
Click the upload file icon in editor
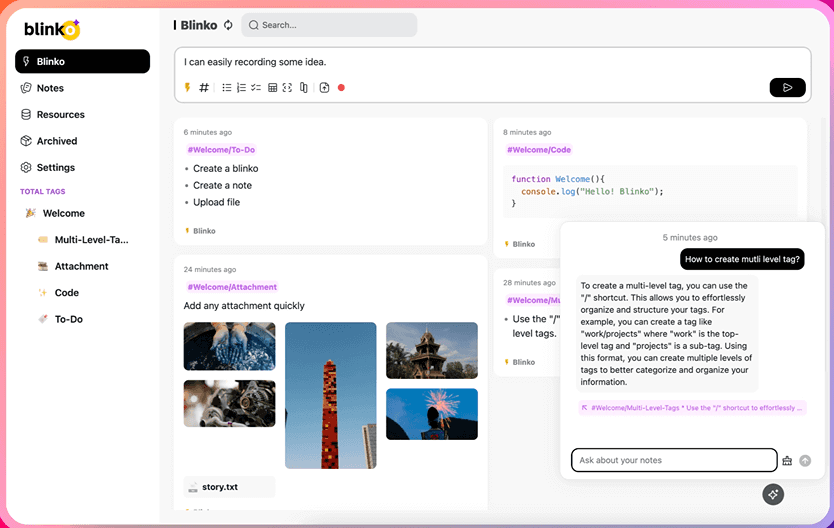click(x=324, y=88)
